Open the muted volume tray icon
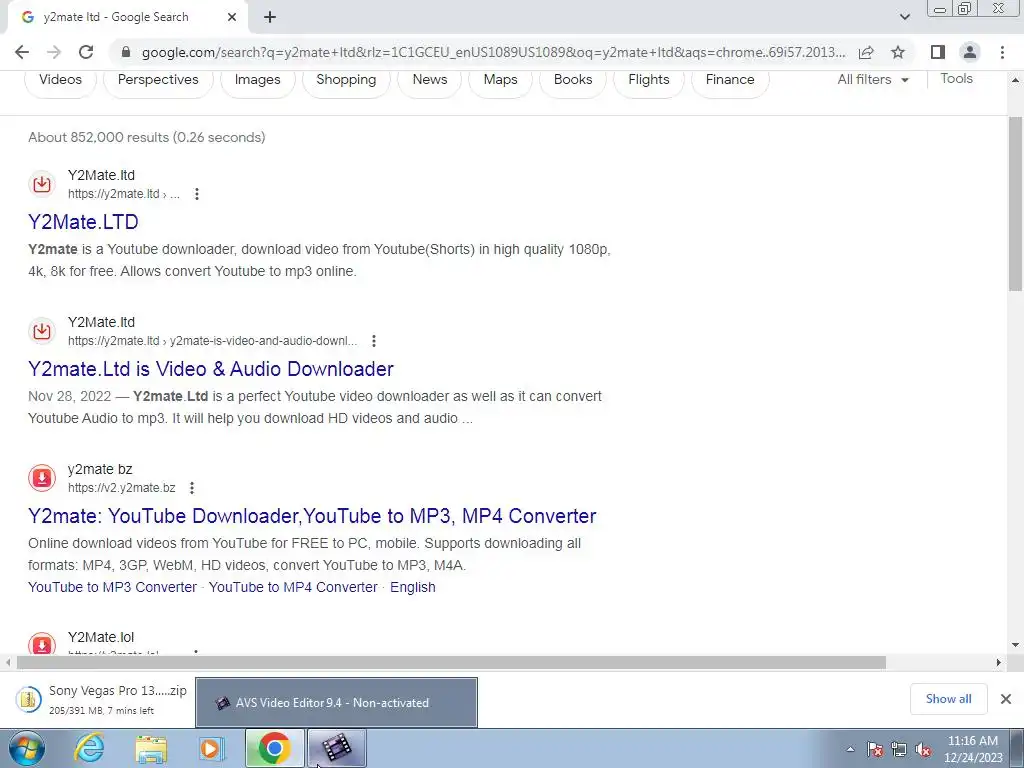 coord(923,750)
